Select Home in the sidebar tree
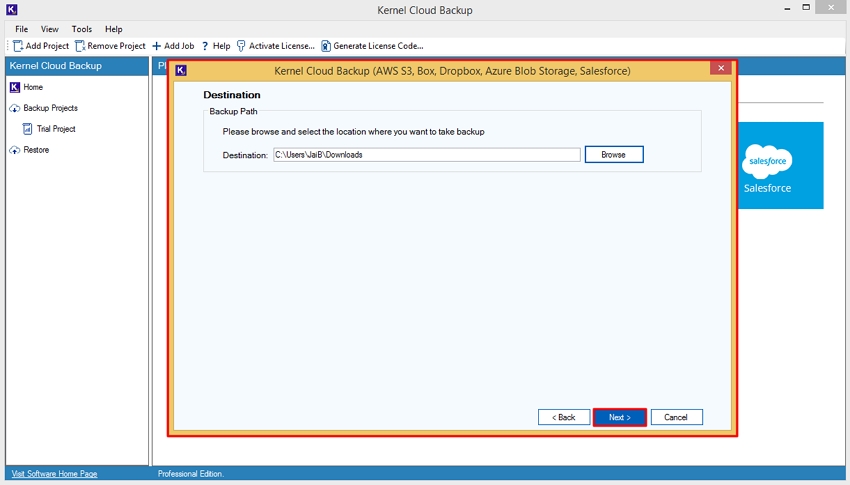Image resolution: width=850 pixels, height=485 pixels. click(x=33, y=87)
